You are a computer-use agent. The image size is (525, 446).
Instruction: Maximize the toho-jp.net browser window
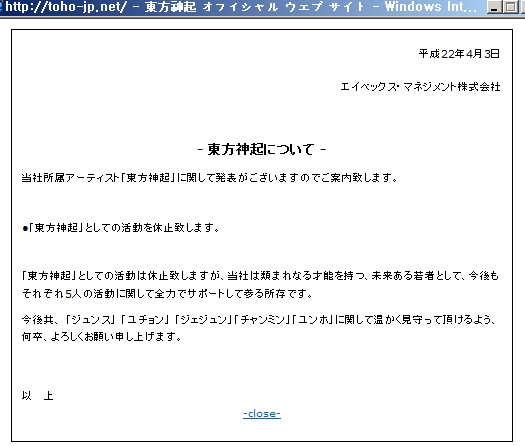[510, 7]
